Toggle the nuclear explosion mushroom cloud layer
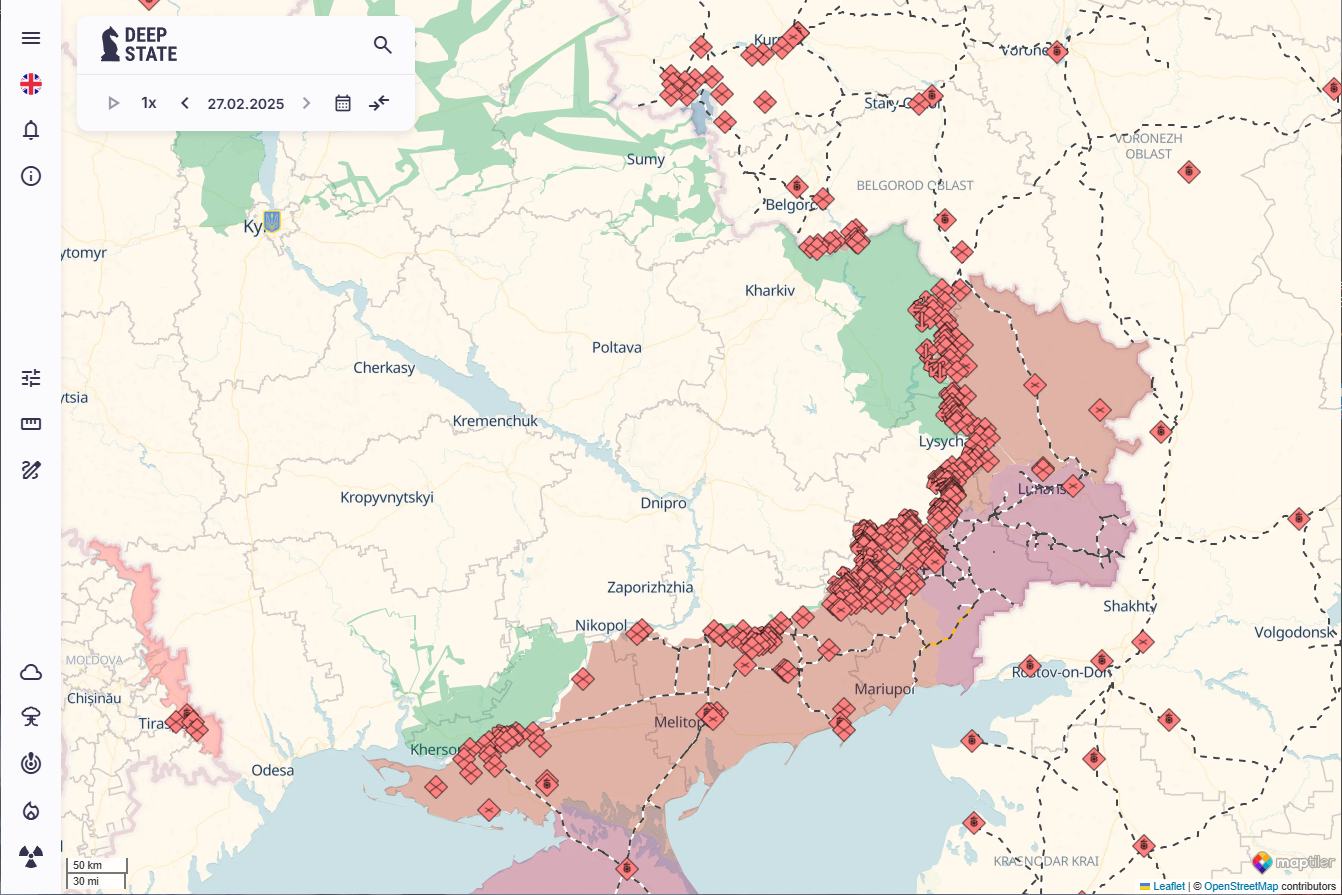The image size is (1342, 895). tap(31, 717)
